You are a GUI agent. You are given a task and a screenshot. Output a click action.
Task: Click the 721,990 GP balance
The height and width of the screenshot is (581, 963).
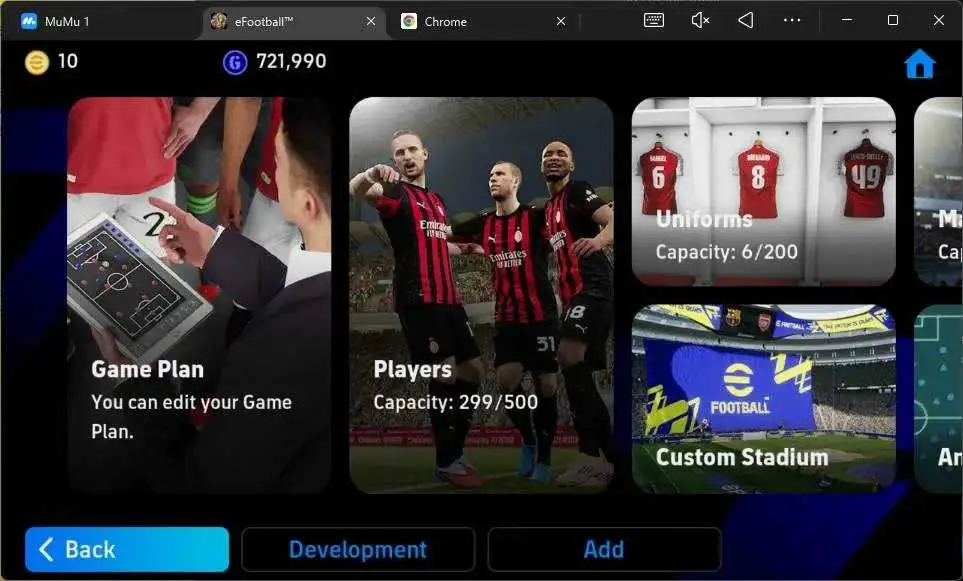point(291,61)
